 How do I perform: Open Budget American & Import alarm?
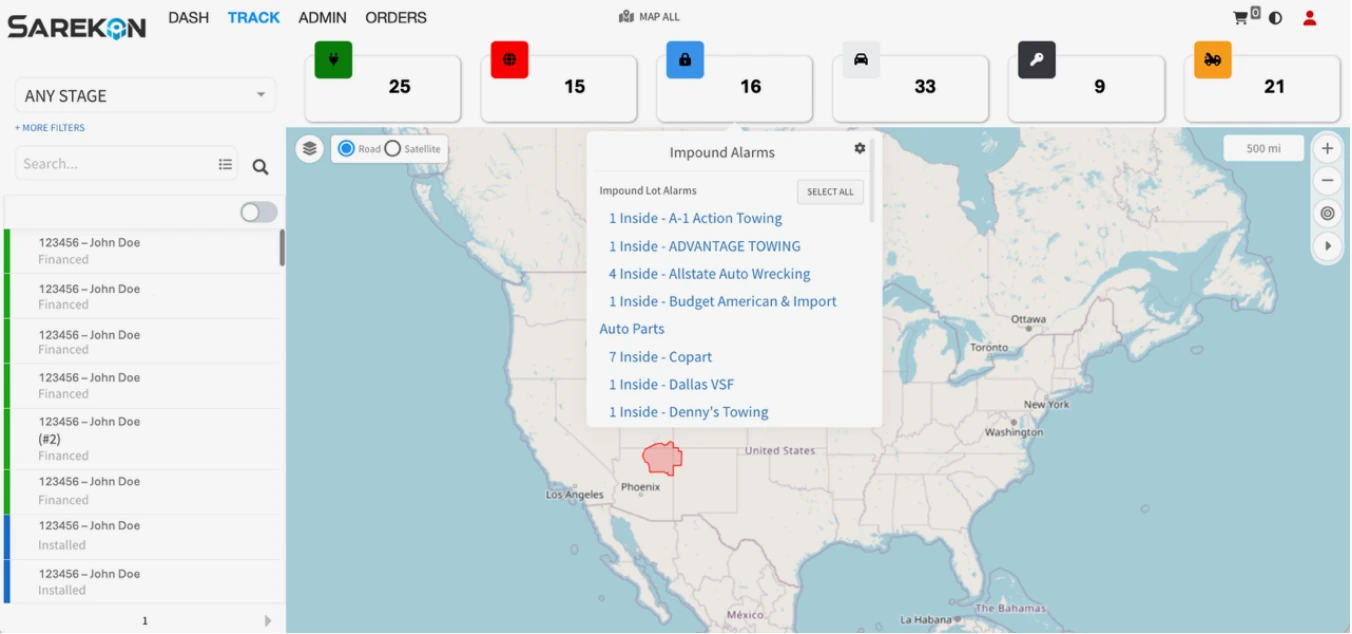click(x=722, y=302)
